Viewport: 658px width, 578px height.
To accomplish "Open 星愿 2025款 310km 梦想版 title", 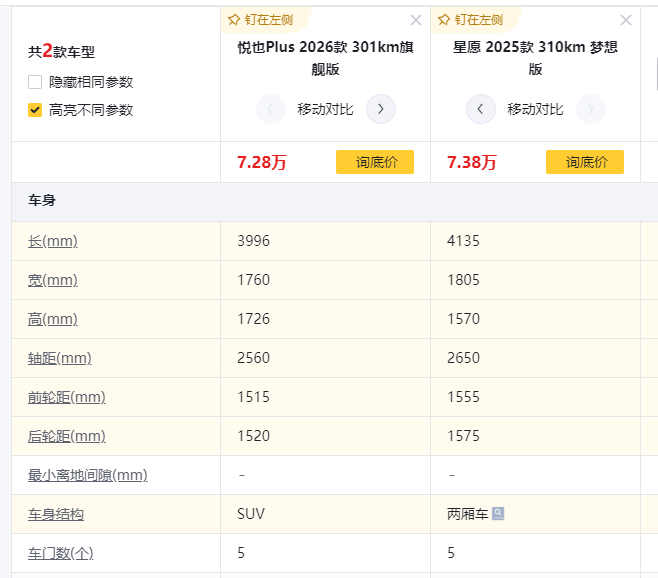I will point(535,58).
